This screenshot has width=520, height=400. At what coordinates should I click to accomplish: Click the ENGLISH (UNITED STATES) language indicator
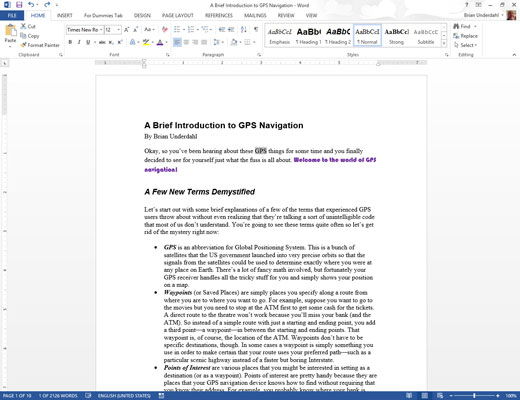pyautogui.click(x=124, y=396)
